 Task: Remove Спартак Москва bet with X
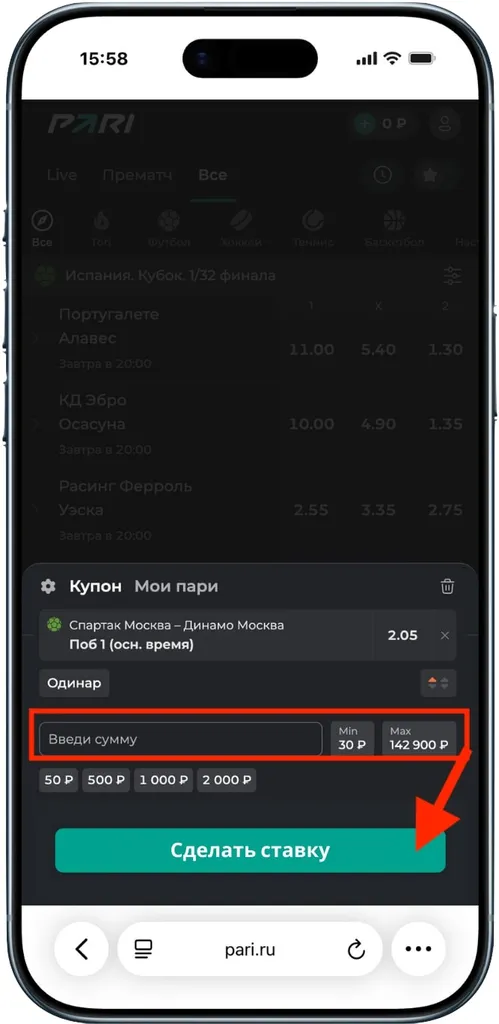pos(445,635)
